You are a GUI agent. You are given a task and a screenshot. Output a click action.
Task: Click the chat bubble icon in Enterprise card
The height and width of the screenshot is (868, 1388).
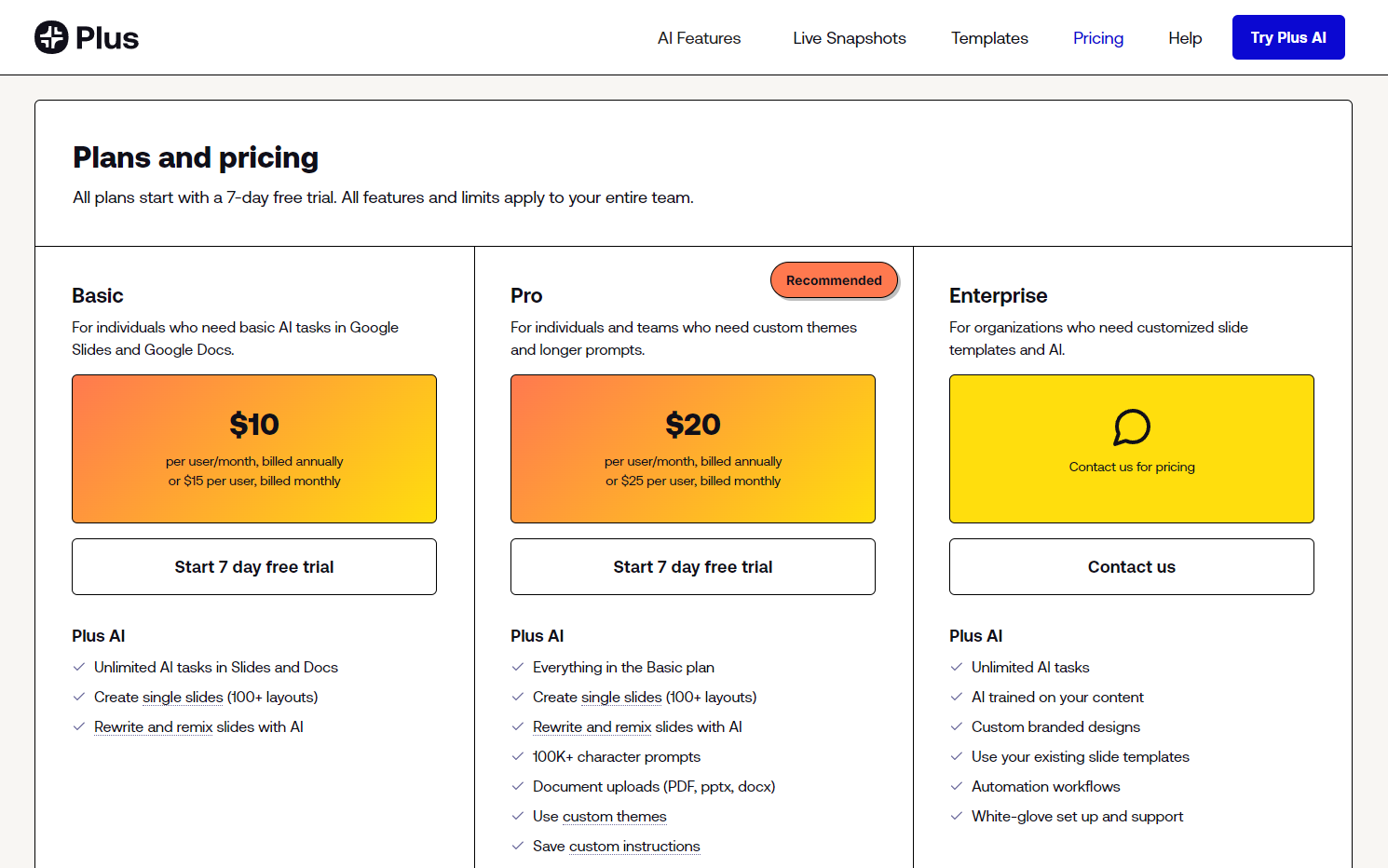point(1132,427)
